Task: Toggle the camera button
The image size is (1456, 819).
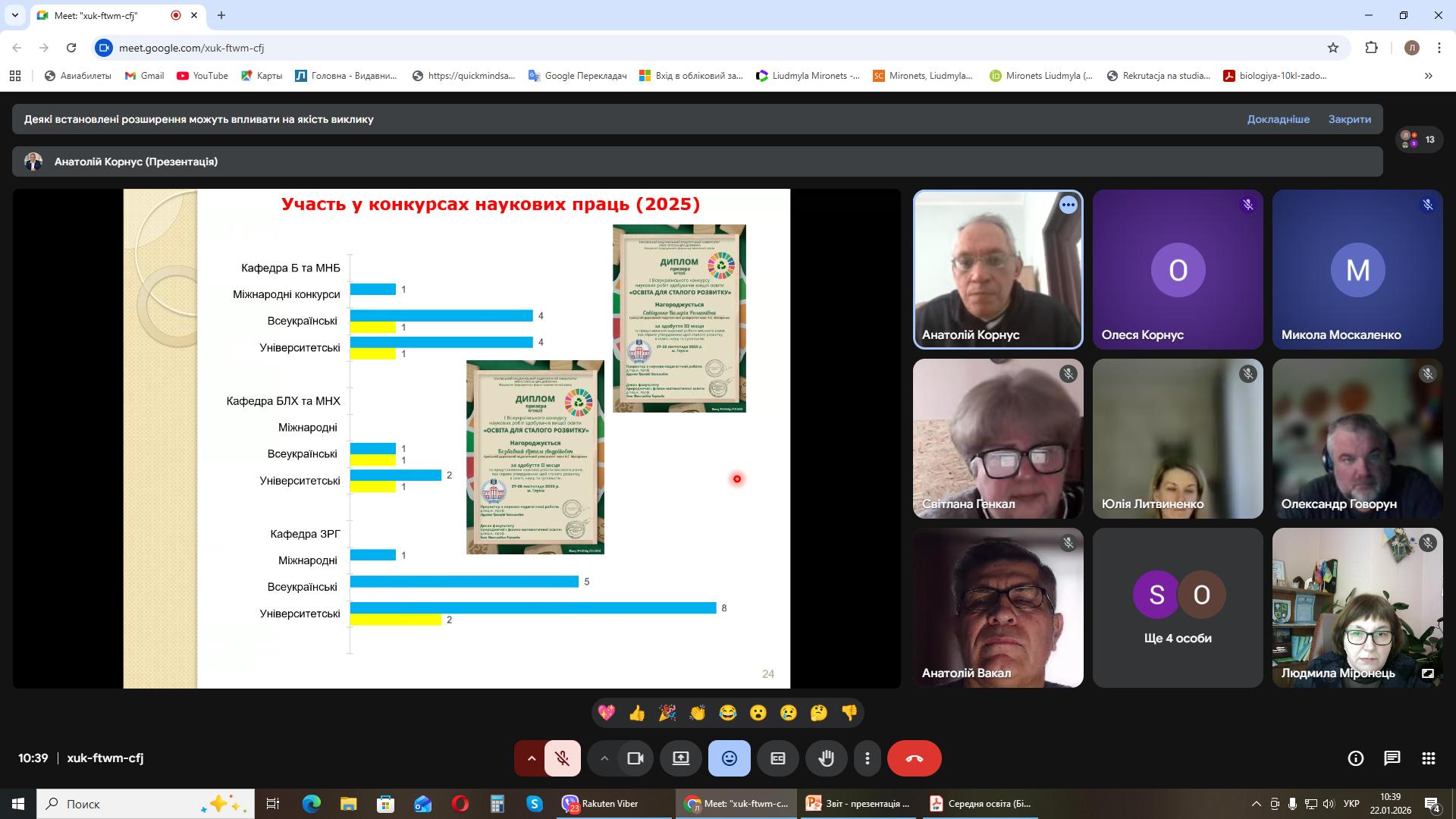Action: (x=635, y=758)
